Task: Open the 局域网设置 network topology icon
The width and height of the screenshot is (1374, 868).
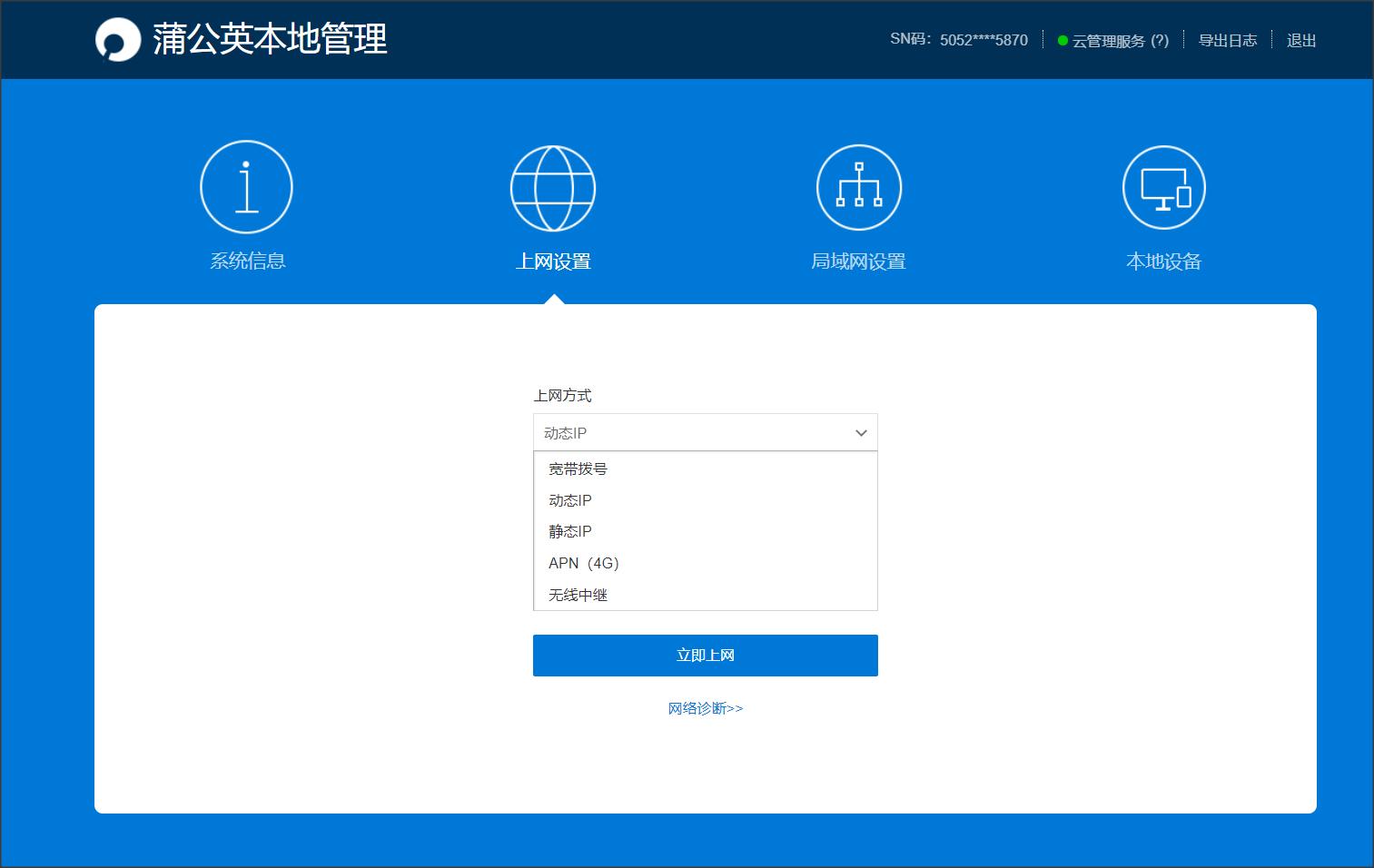Action: [x=857, y=186]
